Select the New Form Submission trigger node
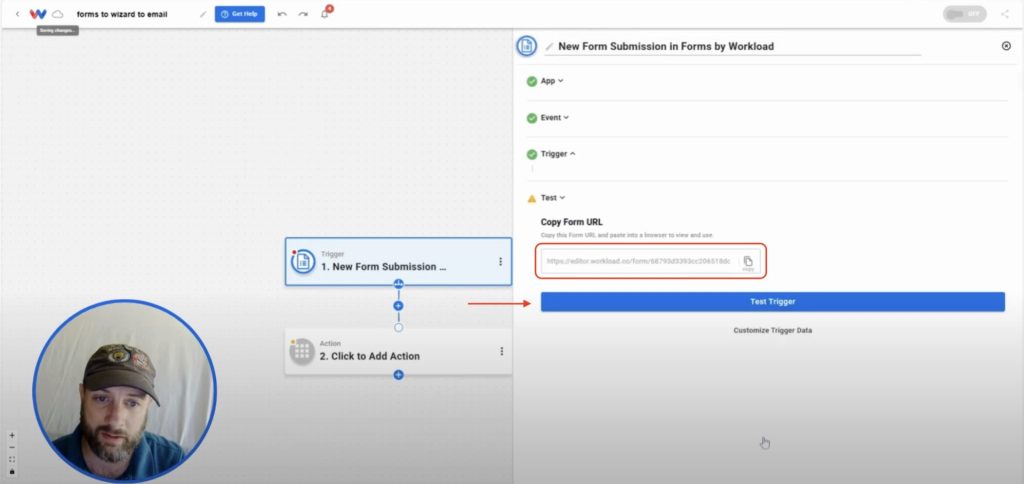The height and width of the screenshot is (484, 1024). [x=398, y=261]
